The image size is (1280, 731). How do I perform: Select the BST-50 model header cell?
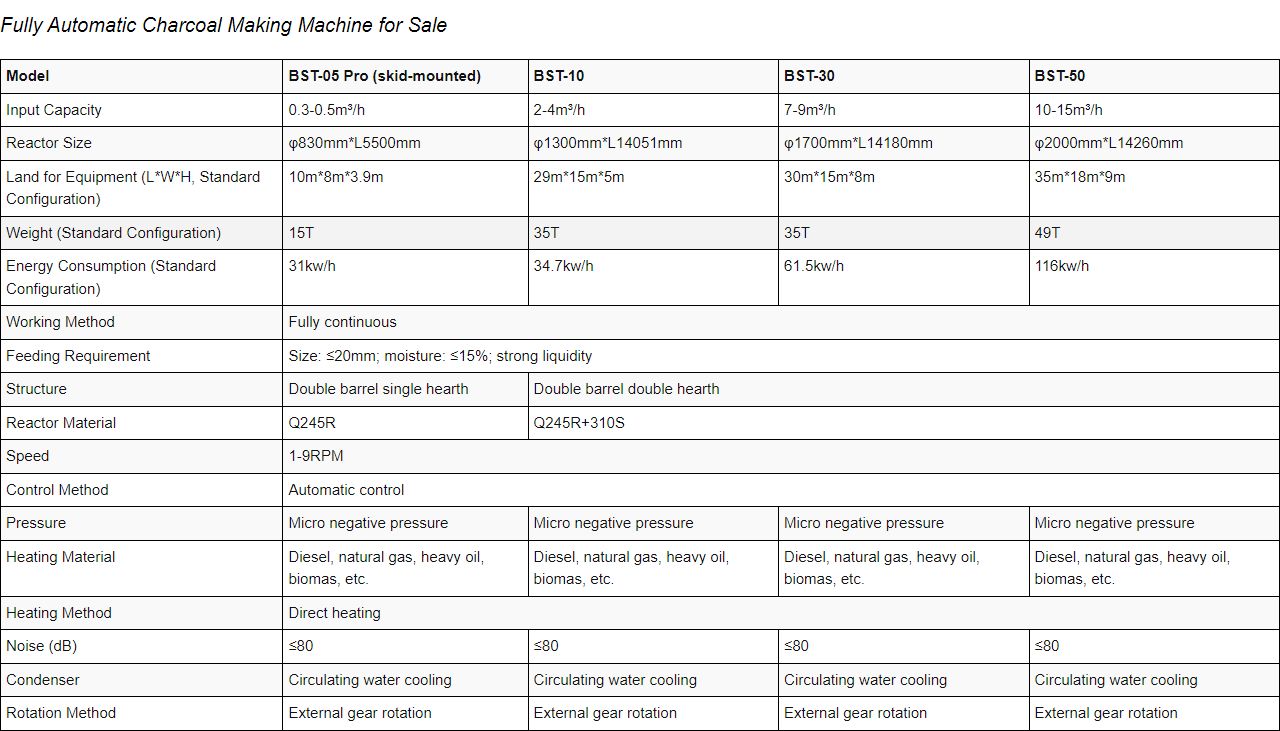1154,76
